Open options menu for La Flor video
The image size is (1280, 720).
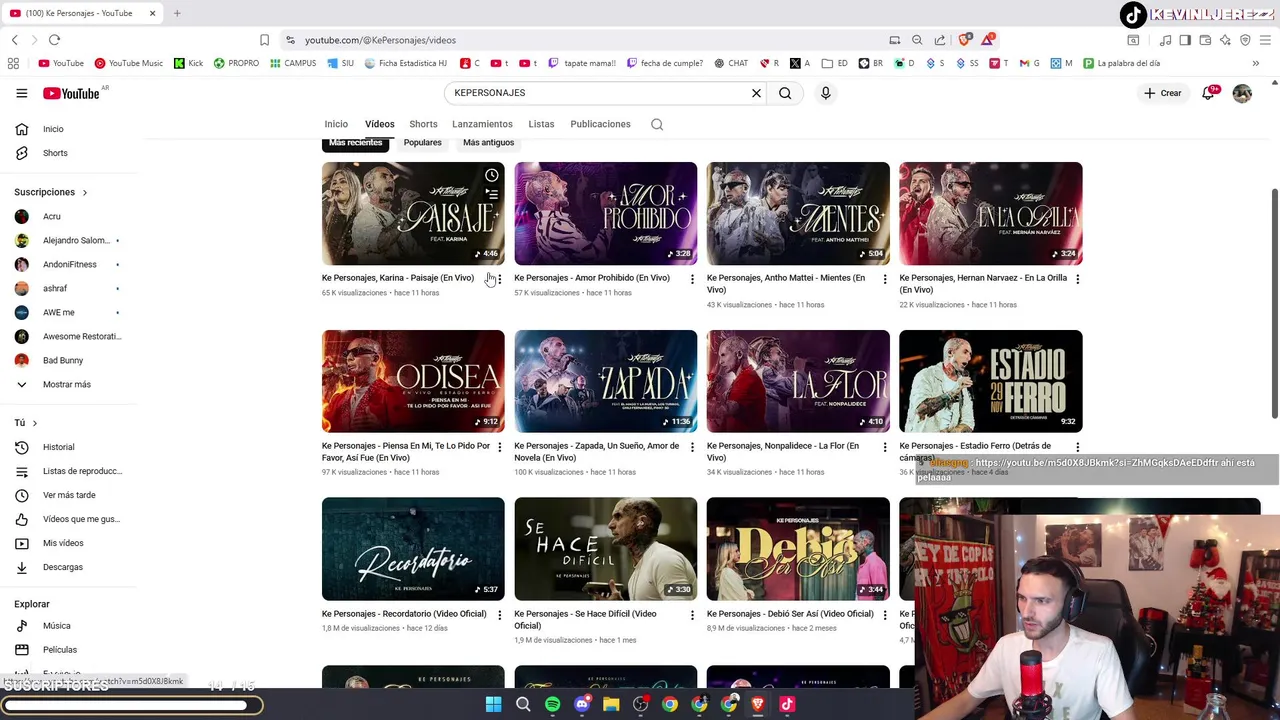pyautogui.click(x=885, y=447)
